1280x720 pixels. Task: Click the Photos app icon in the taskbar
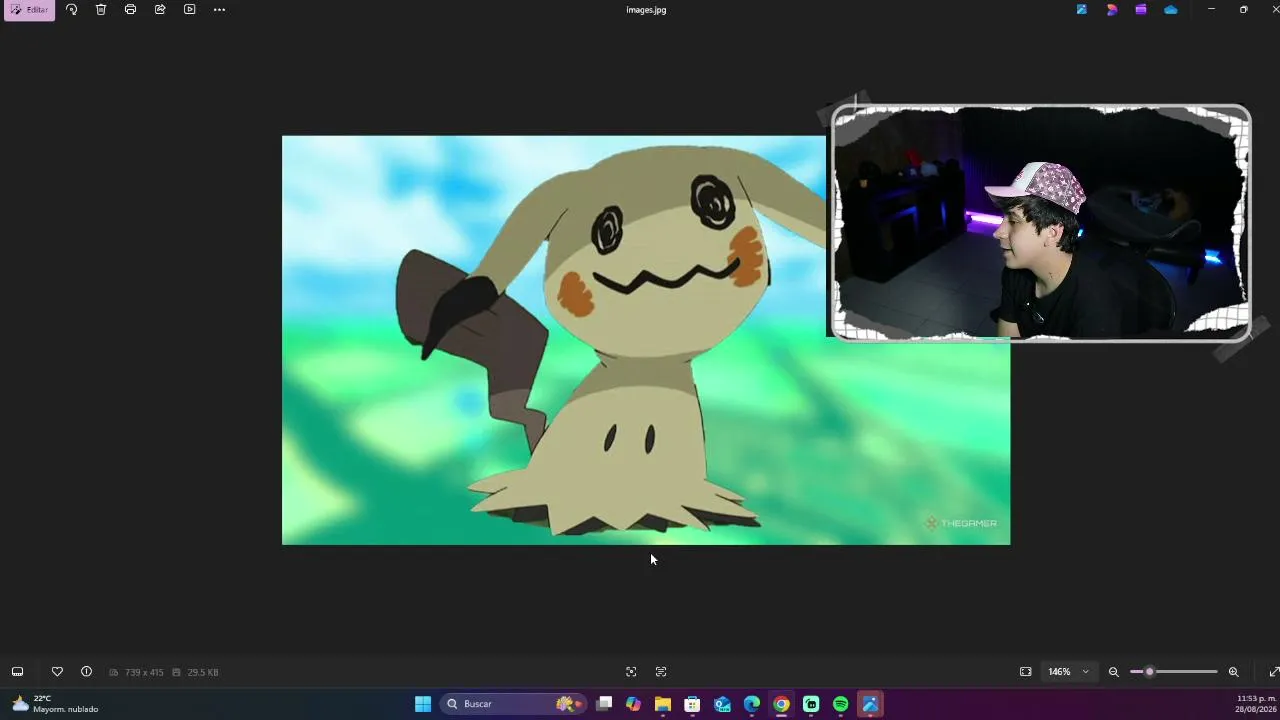(870, 704)
